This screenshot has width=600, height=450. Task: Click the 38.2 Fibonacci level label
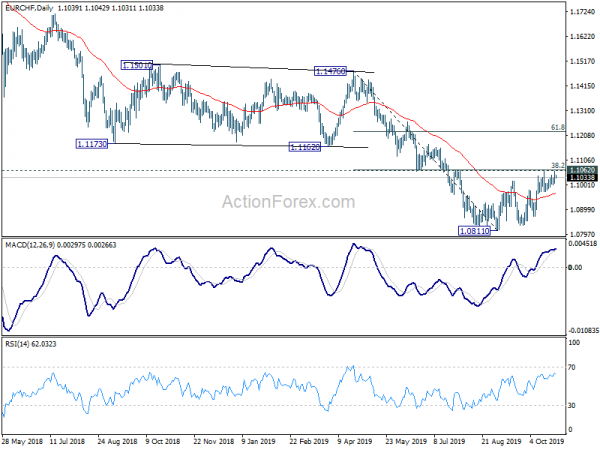(x=558, y=165)
